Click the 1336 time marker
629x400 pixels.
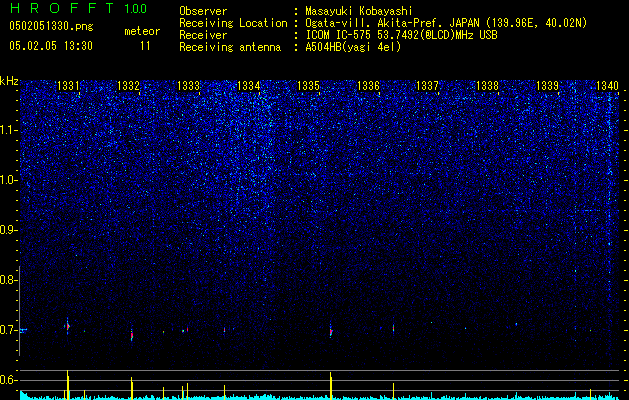click(x=368, y=86)
